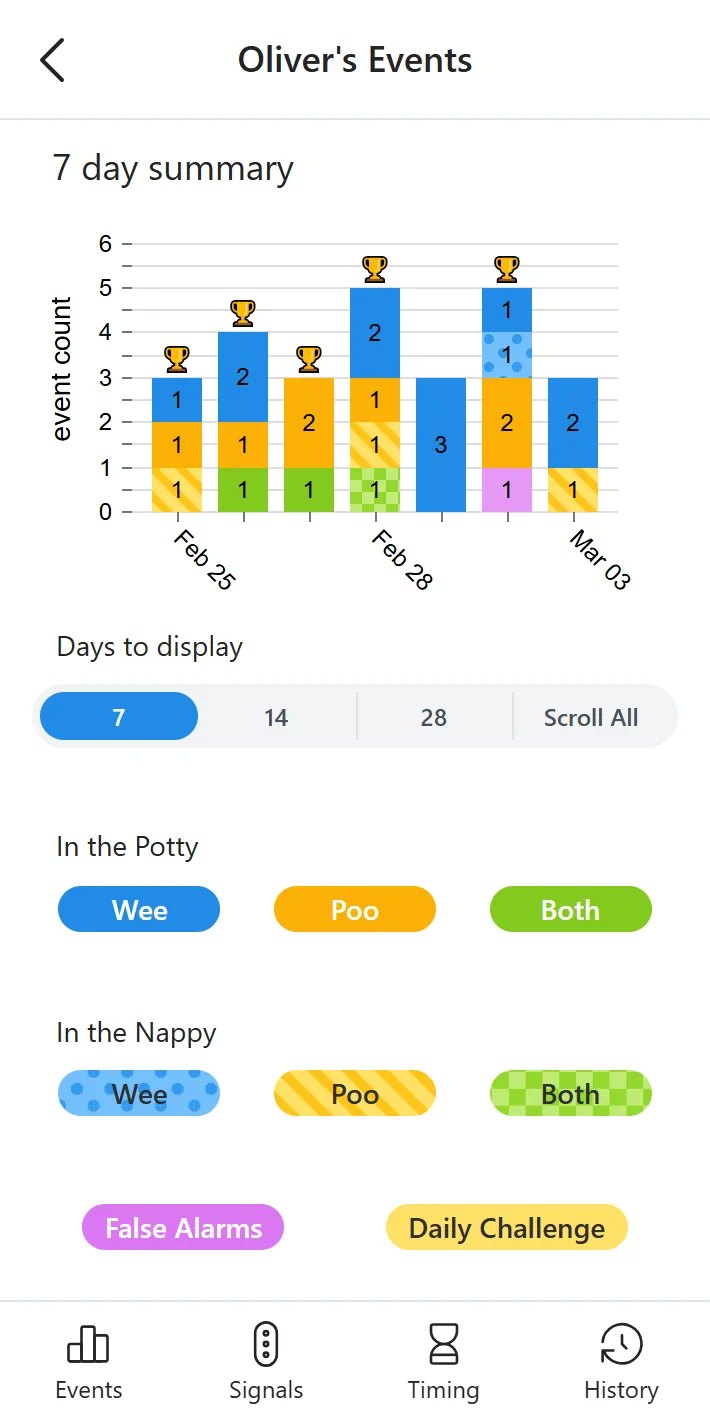Switch to the 14 day view
Screen dimensions: 710x1420
(276, 717)
